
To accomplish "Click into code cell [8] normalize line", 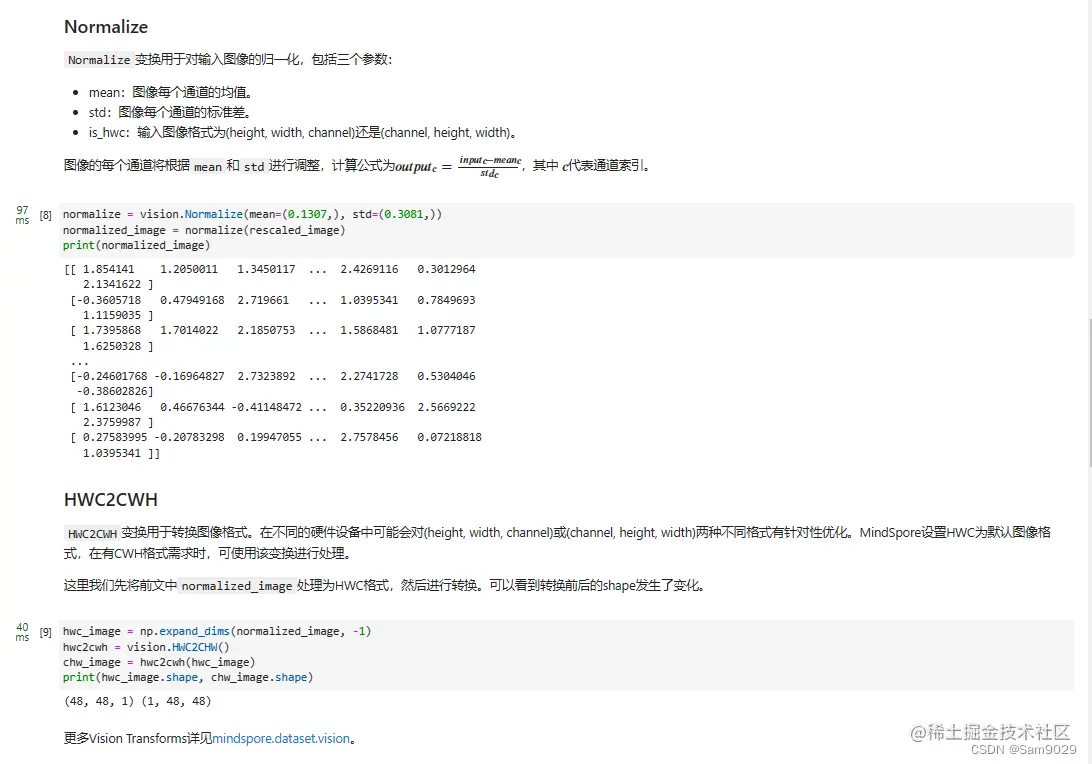I will [252, 214].
